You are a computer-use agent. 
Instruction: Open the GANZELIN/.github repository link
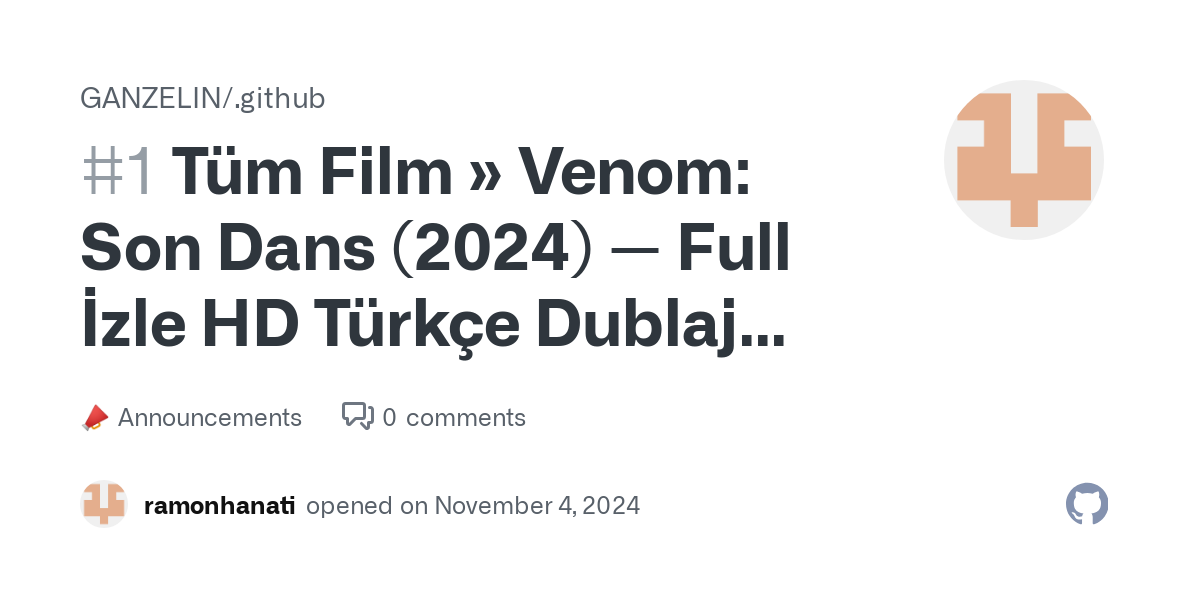[x=203, y=98]
